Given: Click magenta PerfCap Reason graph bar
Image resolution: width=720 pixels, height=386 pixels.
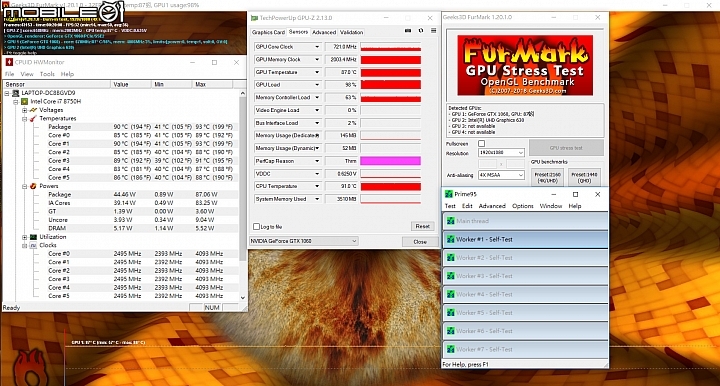Looking at the screenshot, I should click(x=390, y=161).
